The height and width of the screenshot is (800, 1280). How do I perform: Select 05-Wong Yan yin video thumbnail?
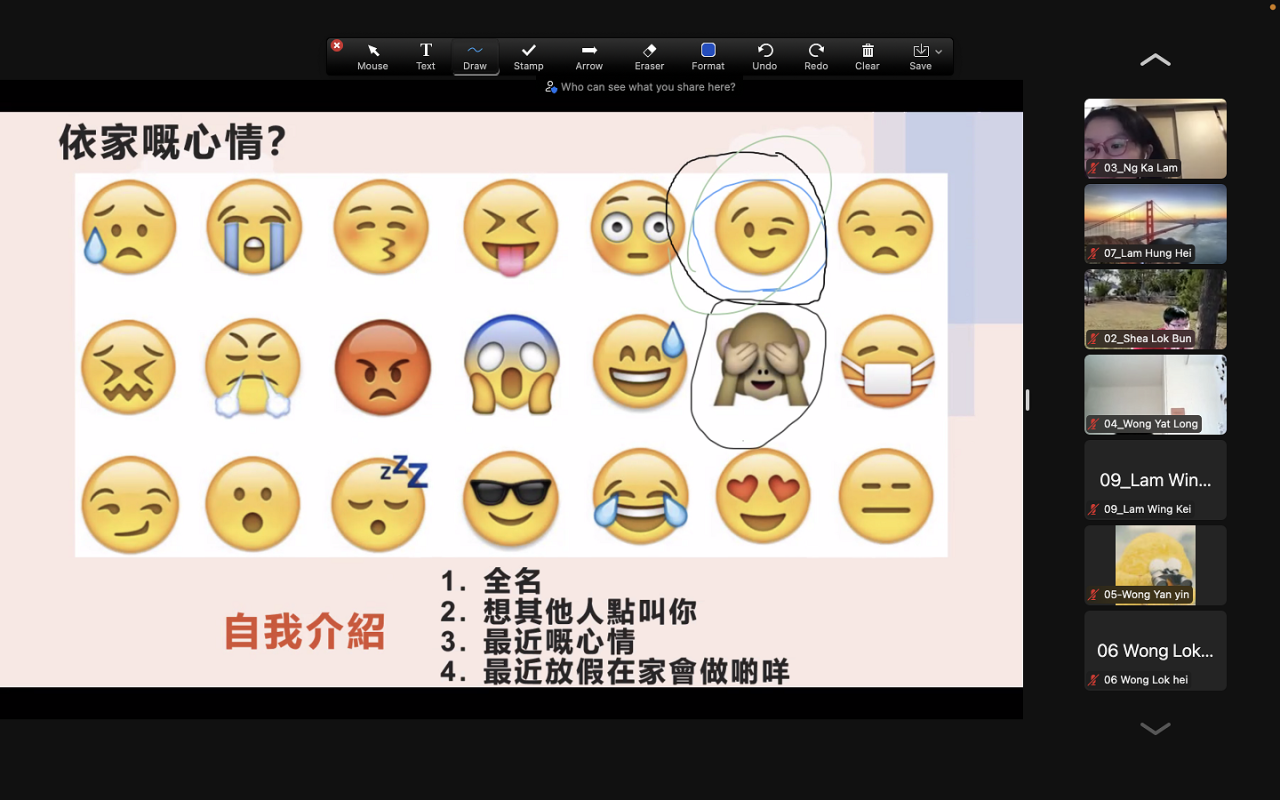coord(1155,565)
